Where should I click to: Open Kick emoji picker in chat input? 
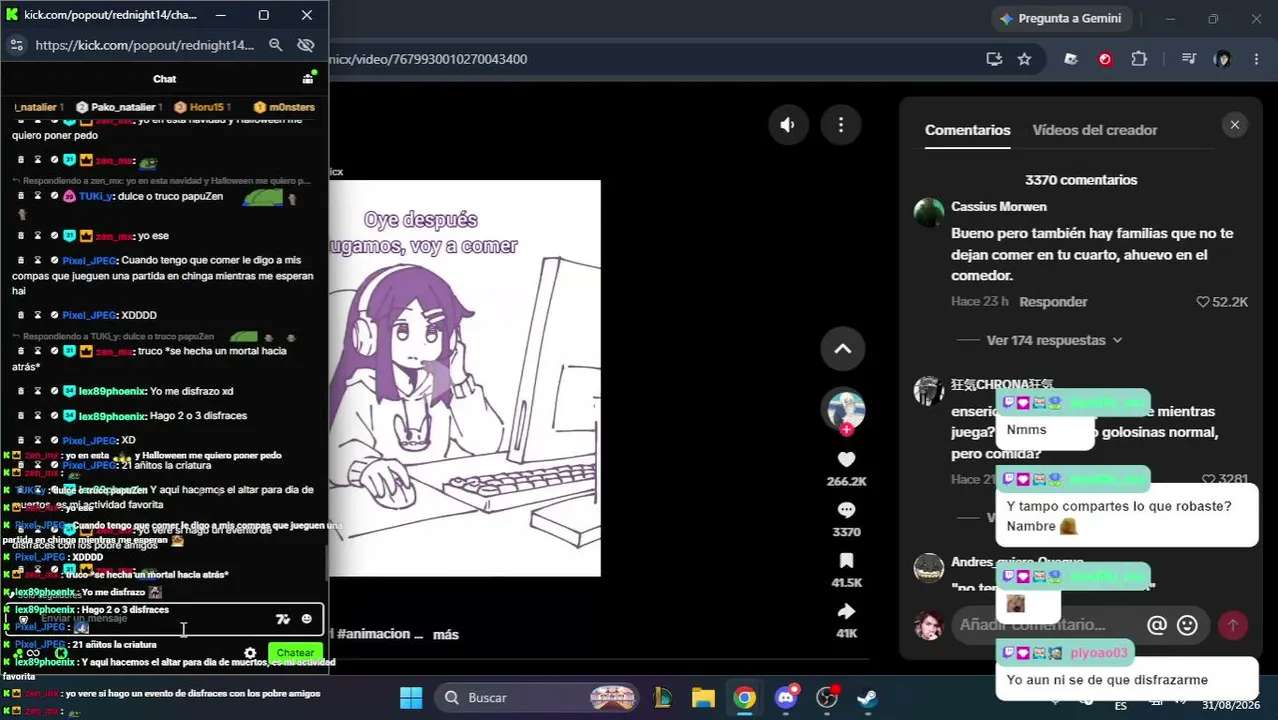point(306,619)
